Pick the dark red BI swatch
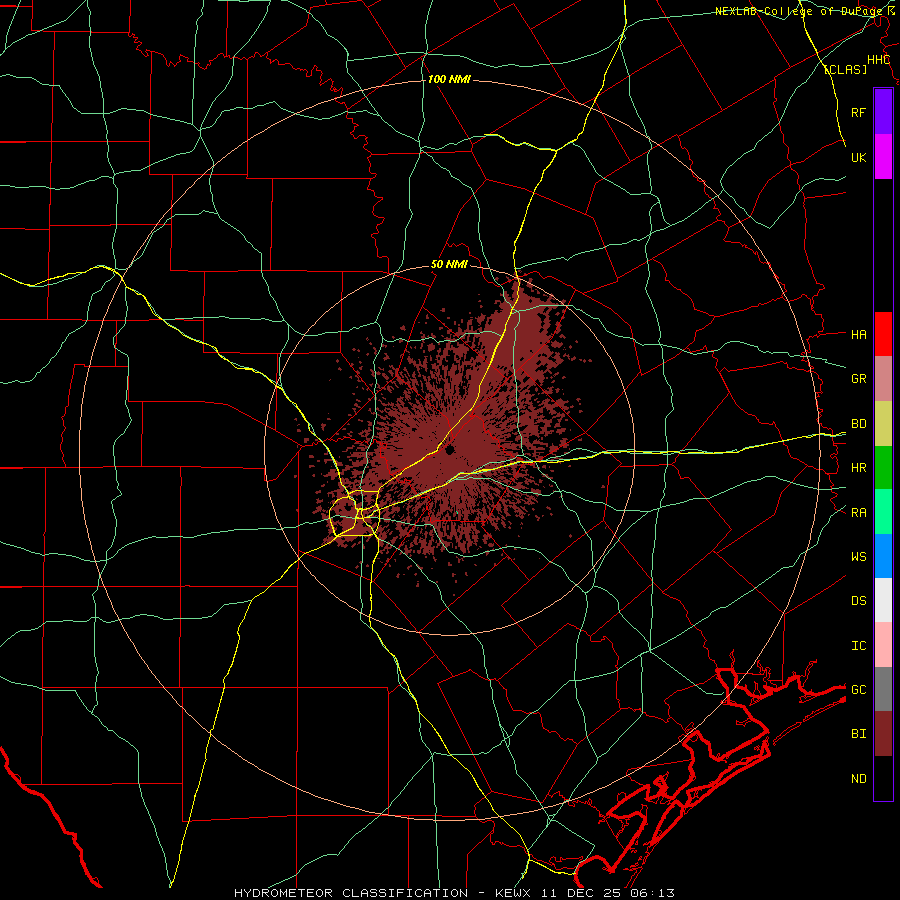 click(x=883, y=734)
